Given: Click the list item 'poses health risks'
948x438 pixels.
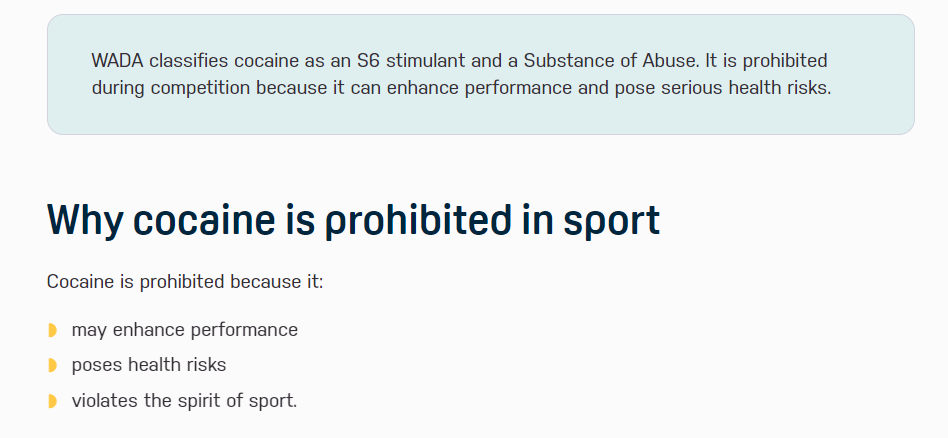Looking at the screenshot, I should tap(149, 365).
